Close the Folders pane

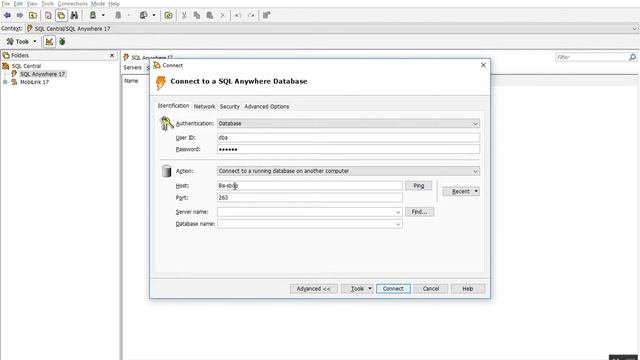click(112, 55)
